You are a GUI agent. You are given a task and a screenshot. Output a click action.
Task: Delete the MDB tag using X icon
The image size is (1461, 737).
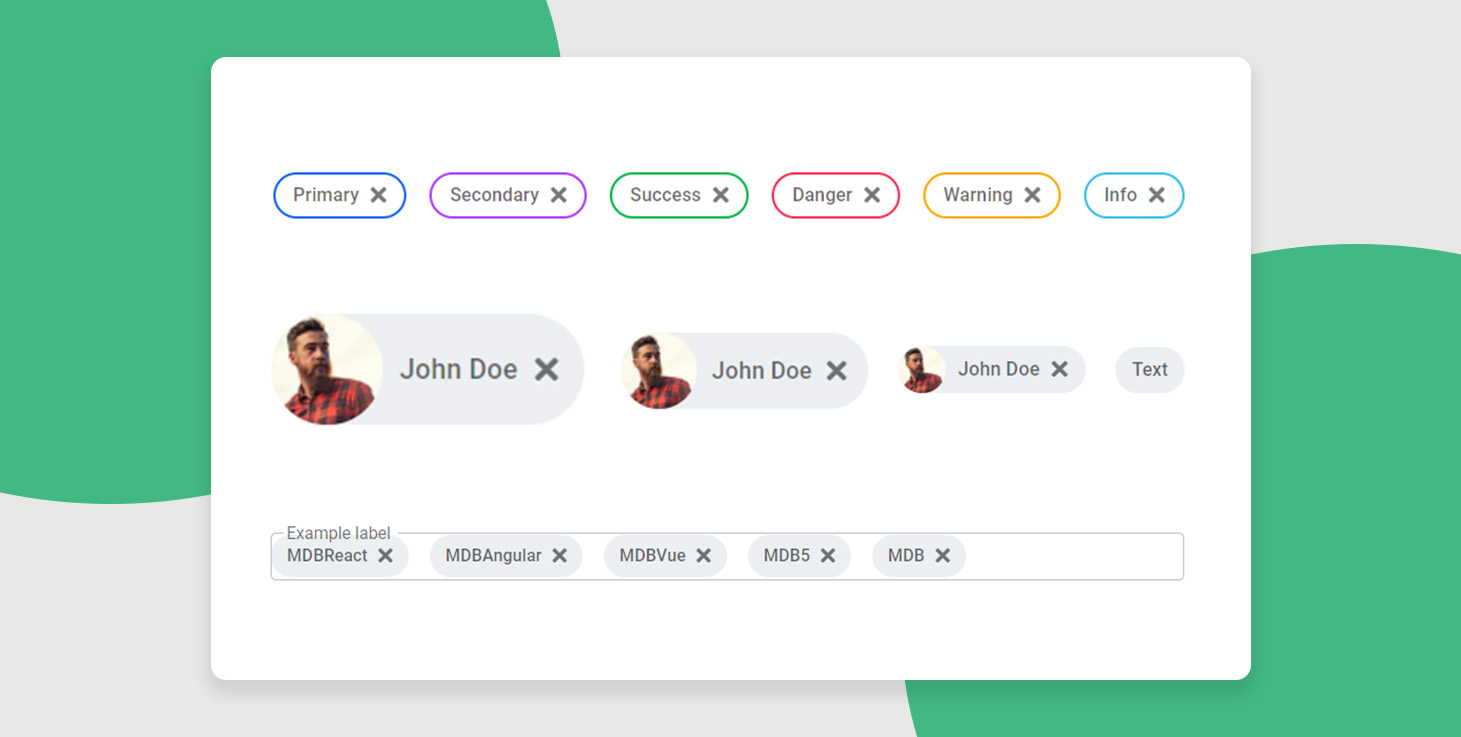click(x=942, y=556)
